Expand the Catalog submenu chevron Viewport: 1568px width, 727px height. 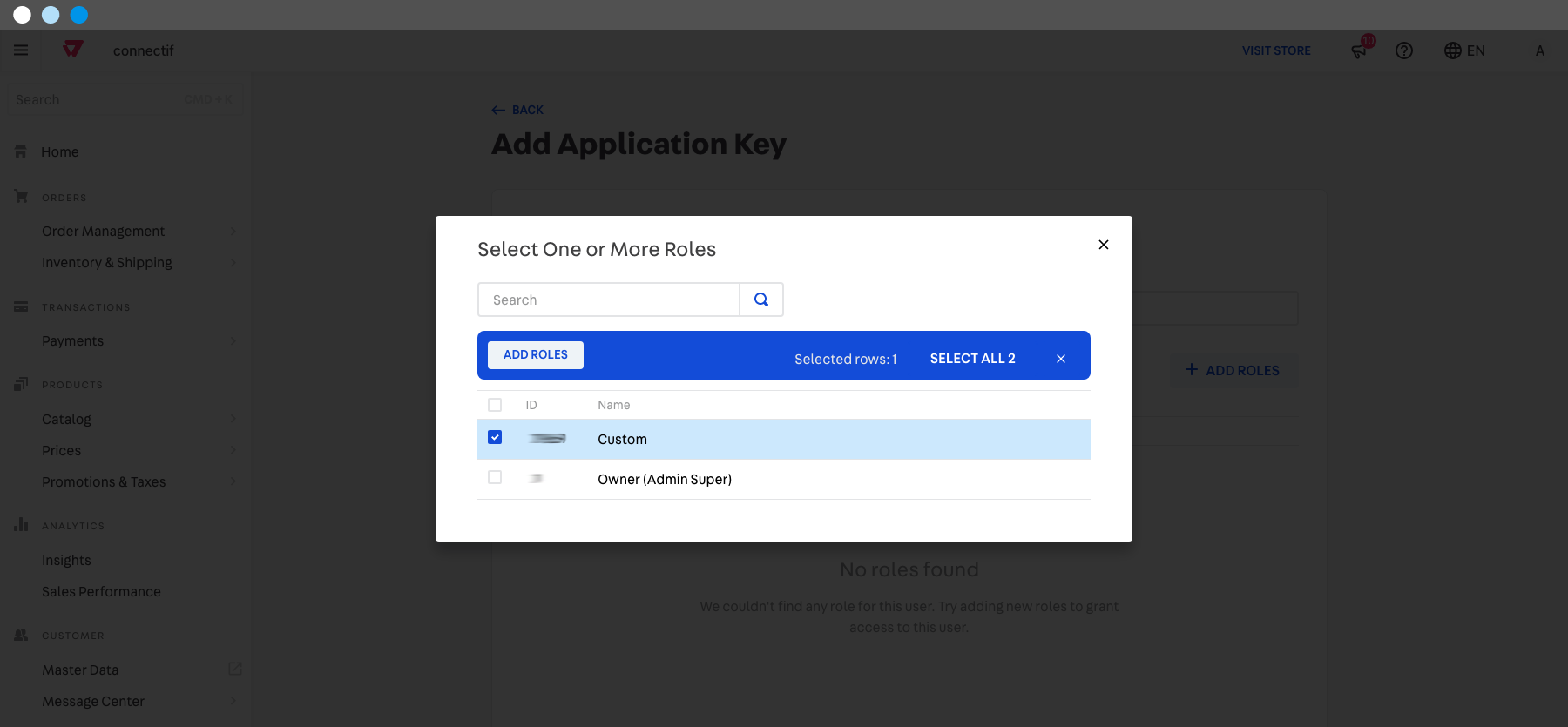click(x=233, y=419)
